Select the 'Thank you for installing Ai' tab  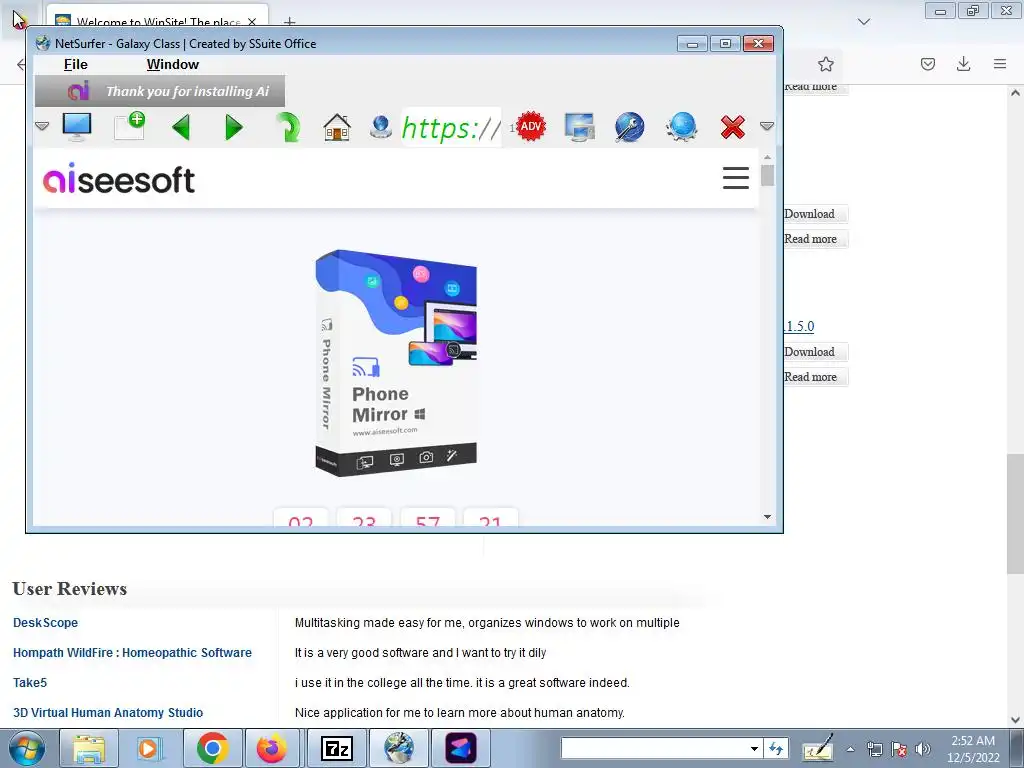tap(160, 91)
